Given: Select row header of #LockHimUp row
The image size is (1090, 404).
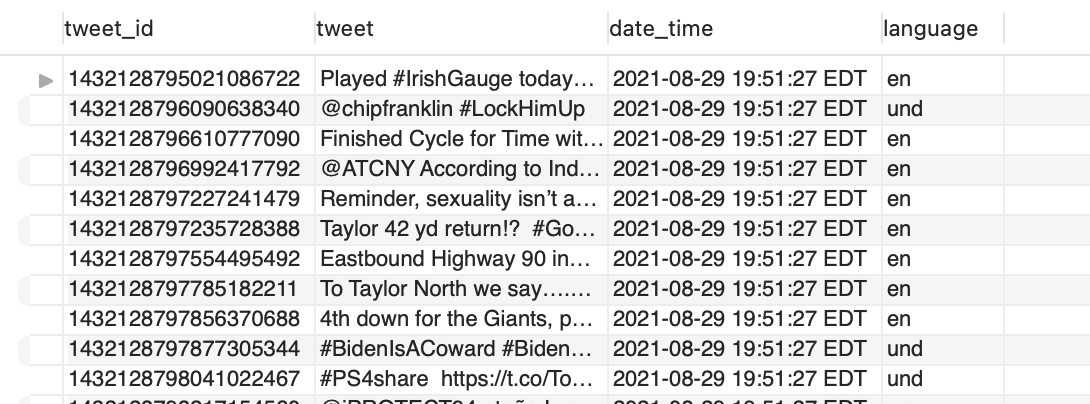Looking at the screenshot, I should pos(40,109).
